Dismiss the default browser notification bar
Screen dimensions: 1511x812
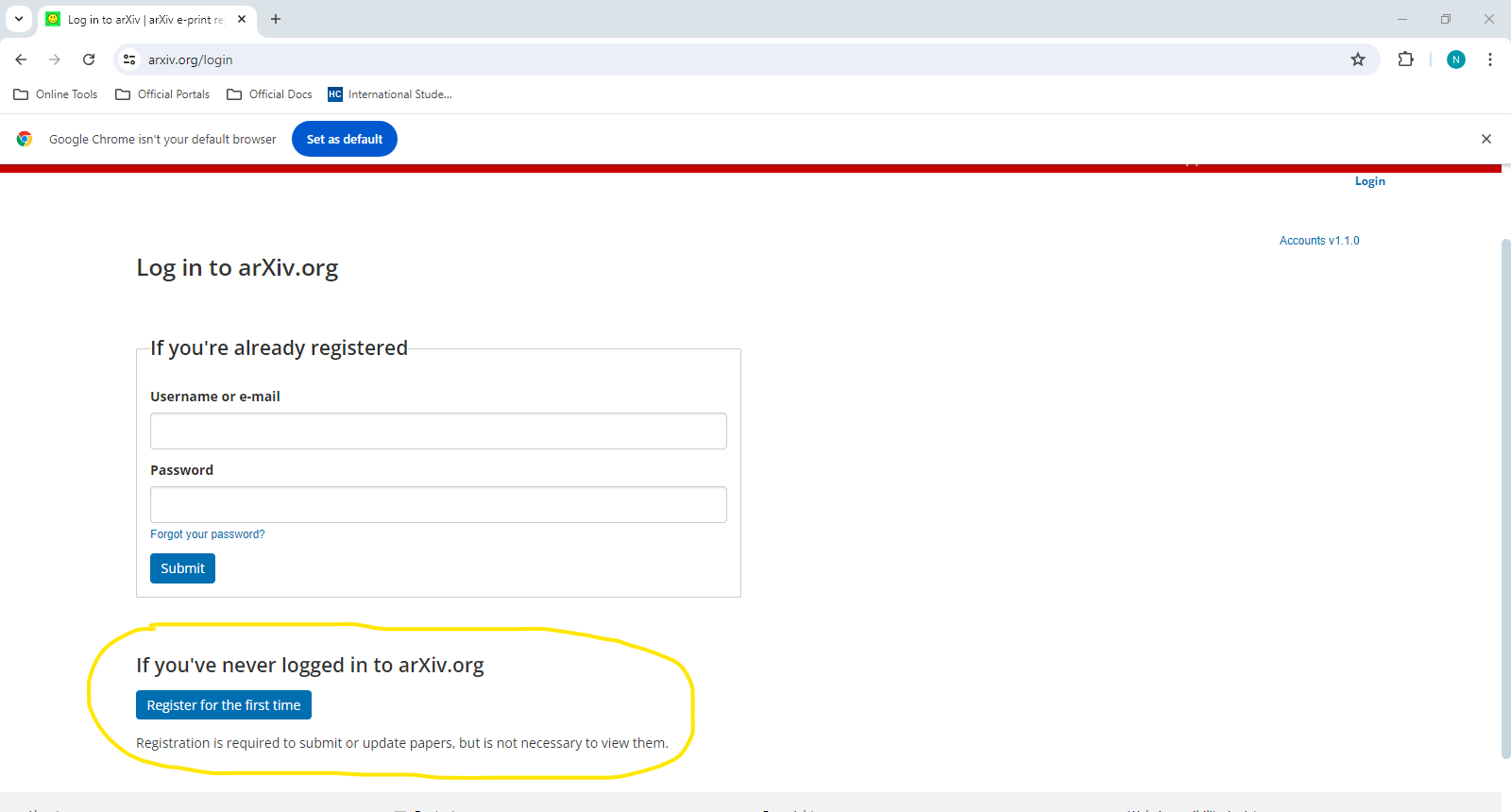(1486, 139)
